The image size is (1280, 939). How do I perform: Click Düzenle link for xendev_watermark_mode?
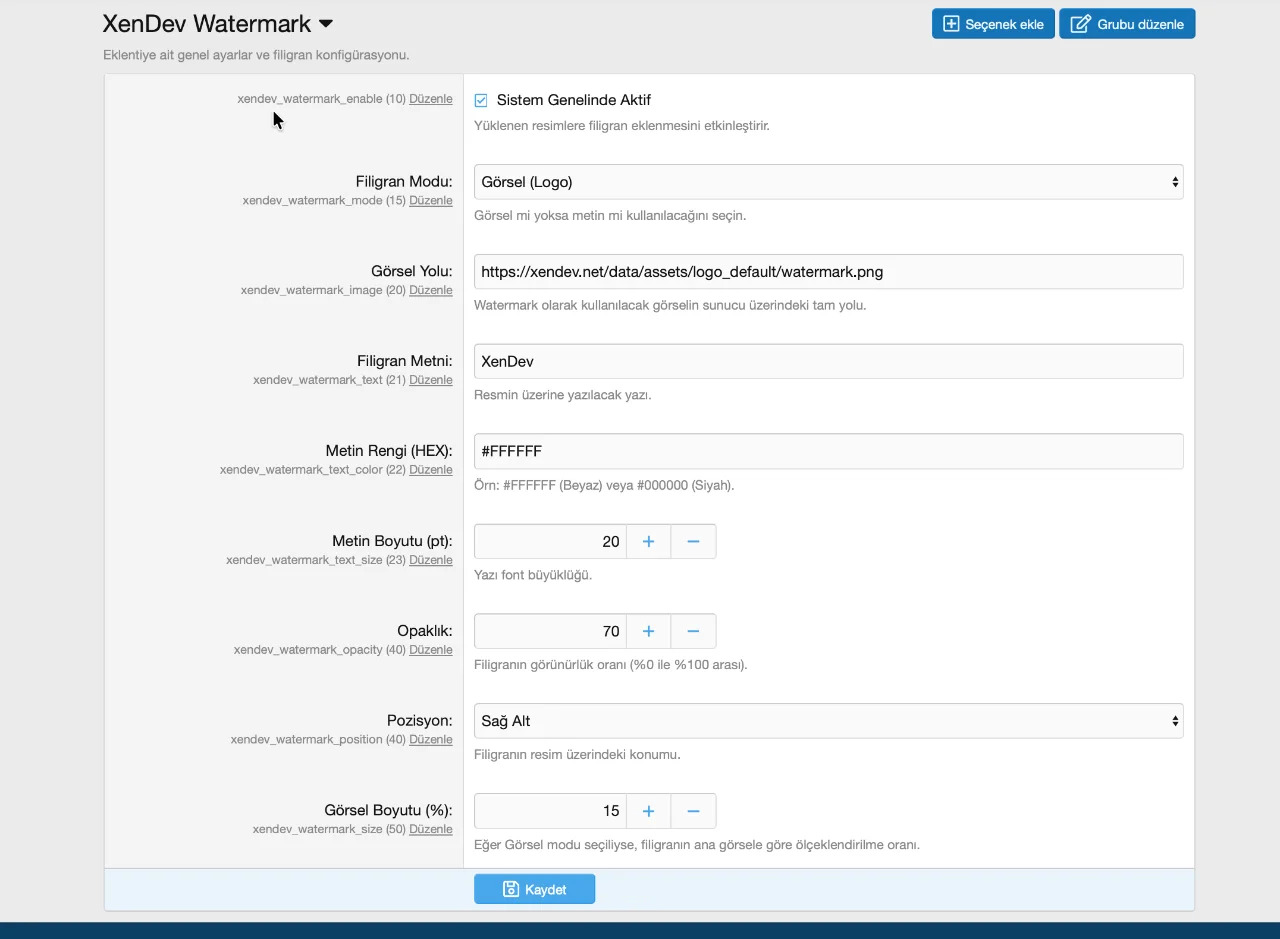coord(431,200)
